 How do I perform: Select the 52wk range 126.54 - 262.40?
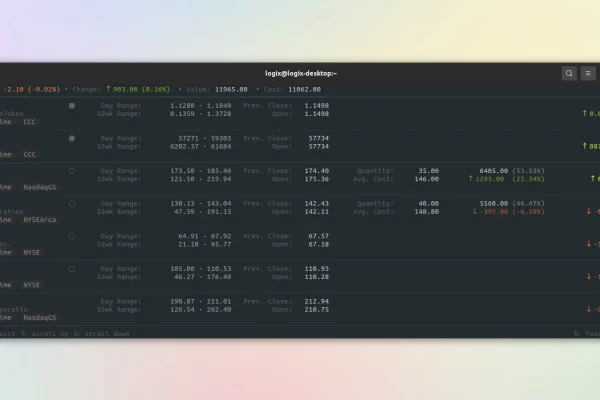coord(201,309)
